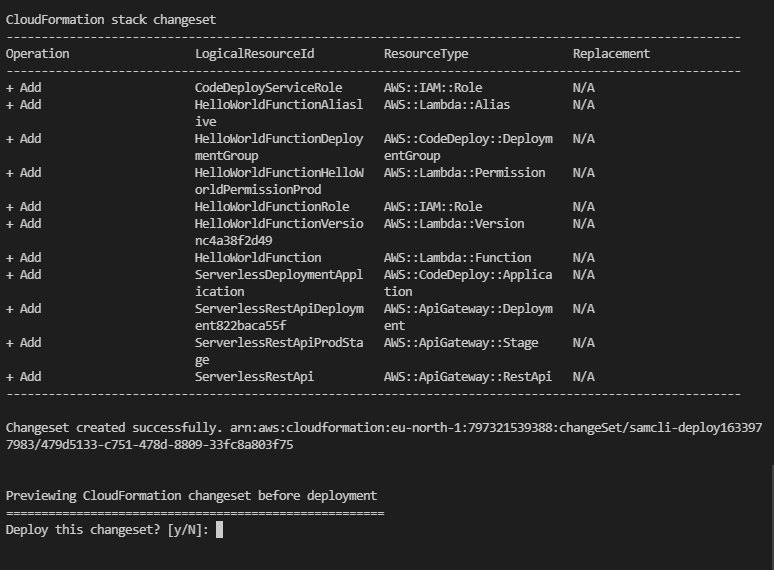The image size is (774, 570).
Task: Click 'Previewing CloudFormation changeset before deployment' text
Action: (192, 495)
